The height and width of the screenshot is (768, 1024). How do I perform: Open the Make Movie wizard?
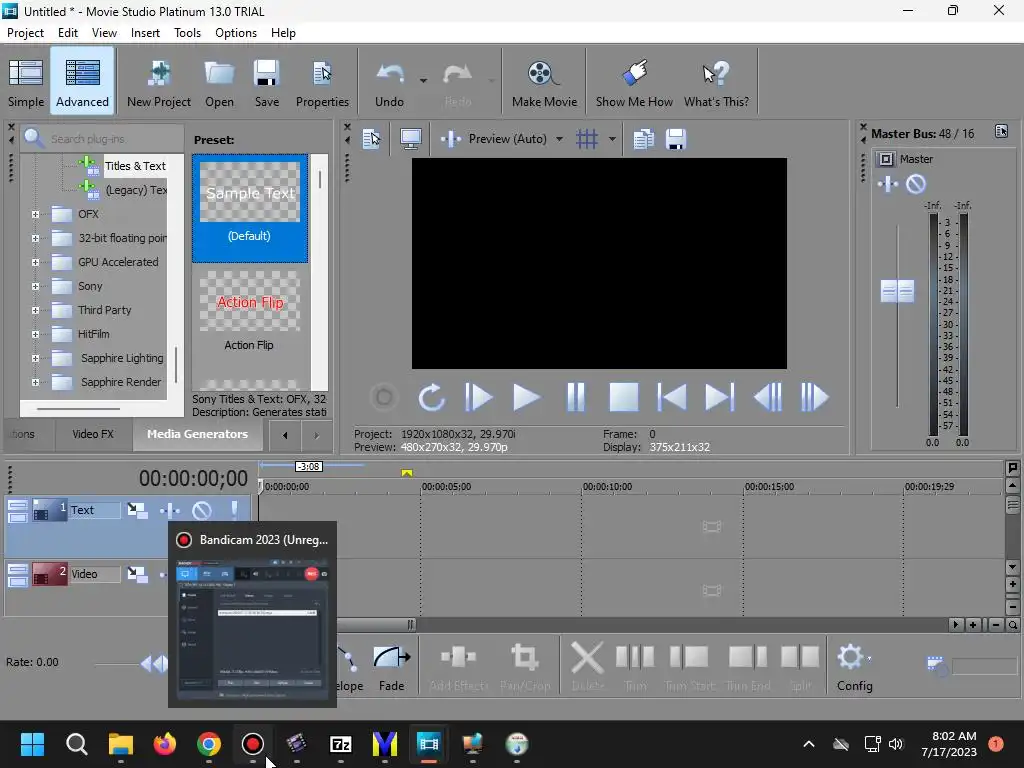pyautogui.click(x=544, y=83)
